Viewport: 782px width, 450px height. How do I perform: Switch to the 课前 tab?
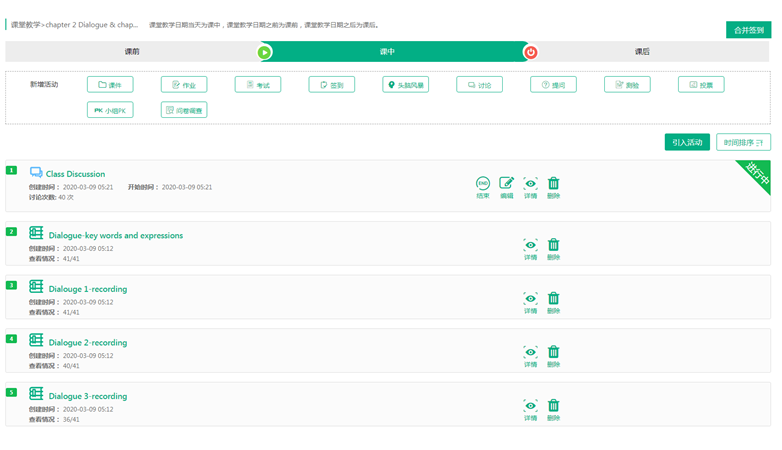click(132, 51)
